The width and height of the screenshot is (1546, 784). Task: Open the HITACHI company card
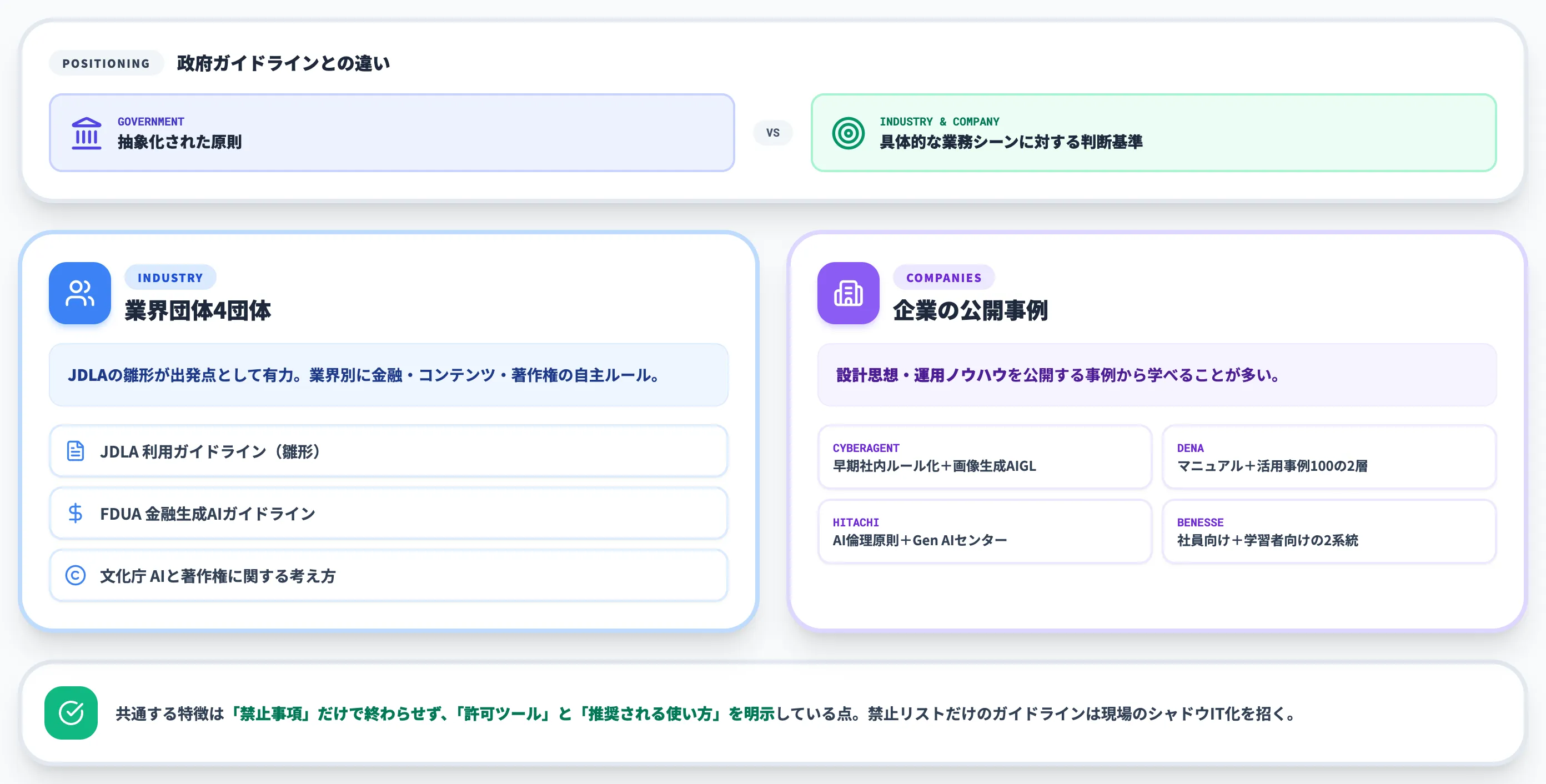coord(984,531)
